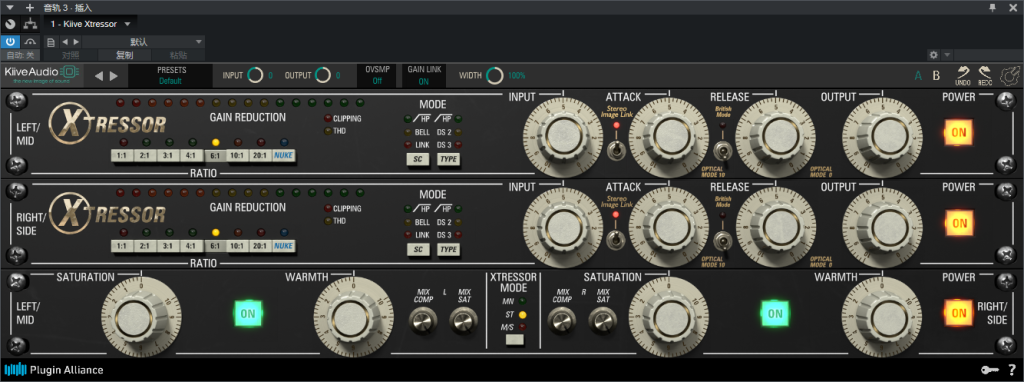Screen dimensions: 1024x382
Task: Go to next host preset arrow
Action: (76, 42)
